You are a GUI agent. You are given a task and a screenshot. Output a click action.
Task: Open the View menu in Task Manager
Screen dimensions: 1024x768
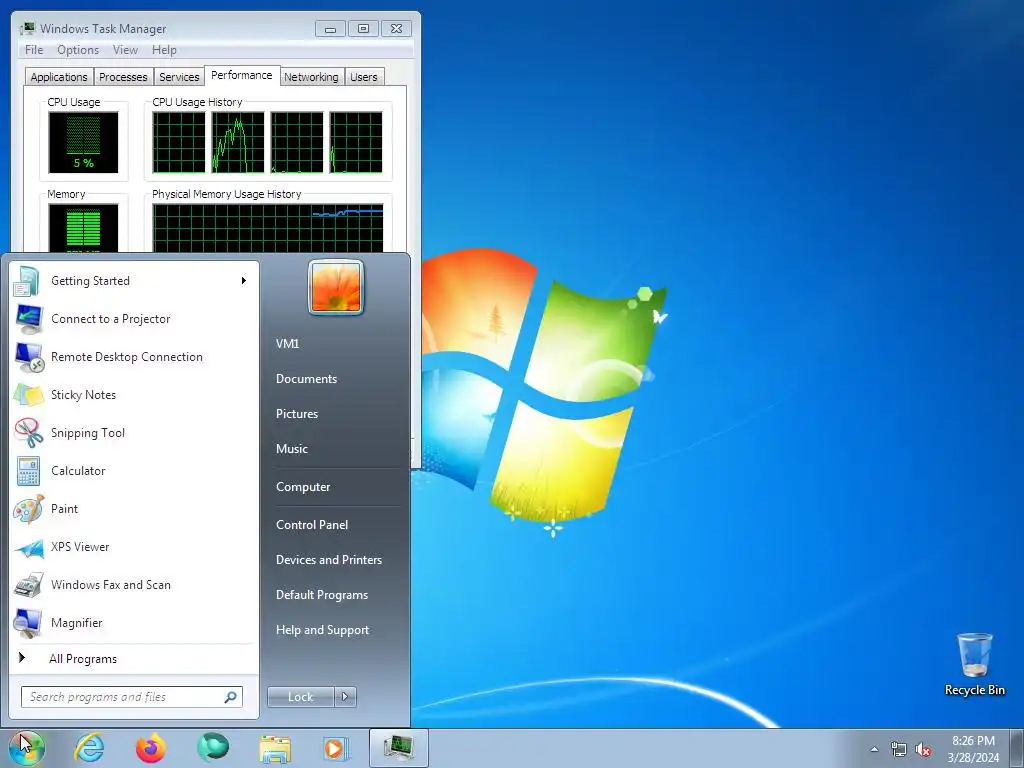click(x=125, y=50)
